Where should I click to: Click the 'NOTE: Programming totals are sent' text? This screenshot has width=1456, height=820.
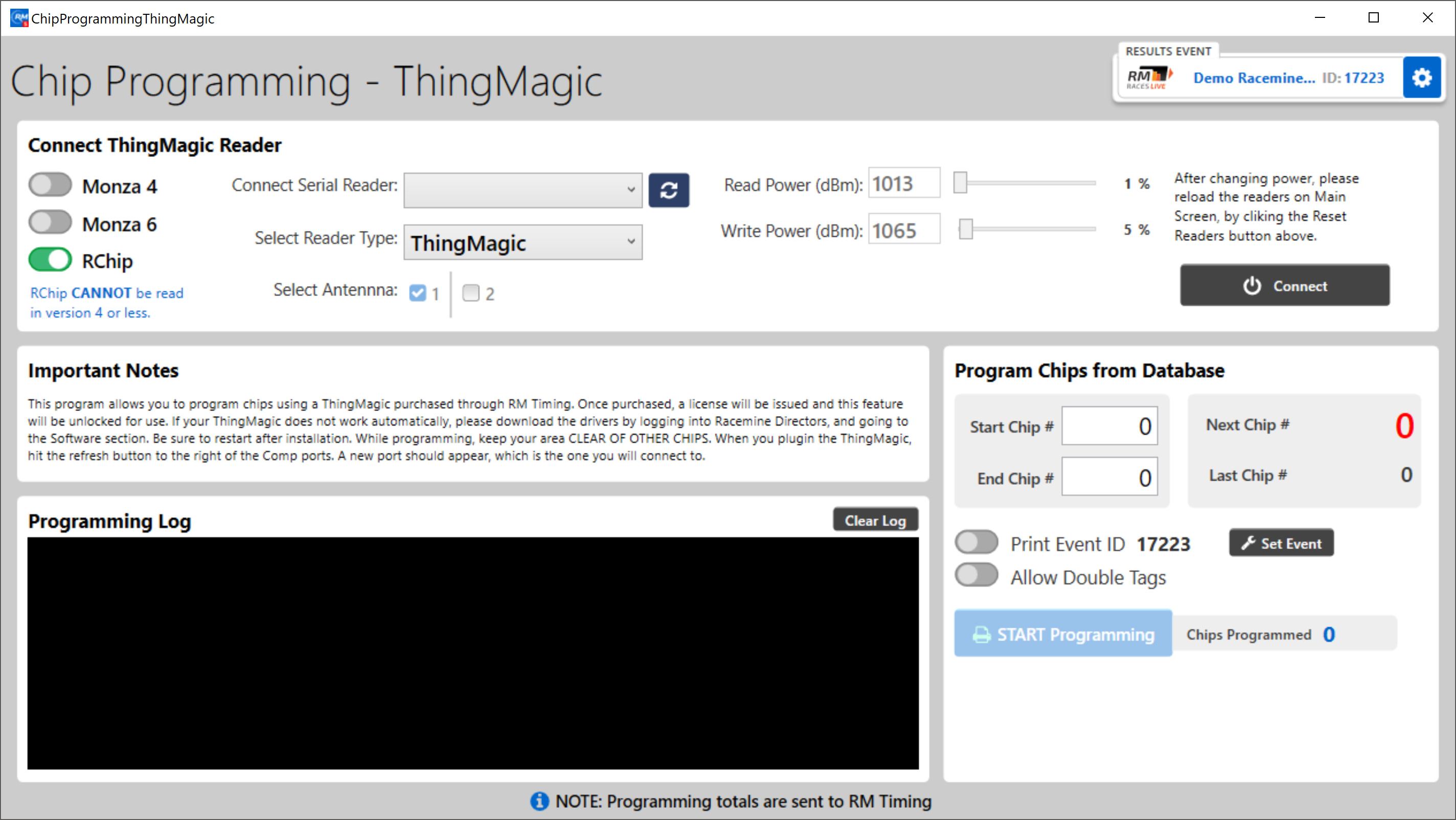pos(743,802)
